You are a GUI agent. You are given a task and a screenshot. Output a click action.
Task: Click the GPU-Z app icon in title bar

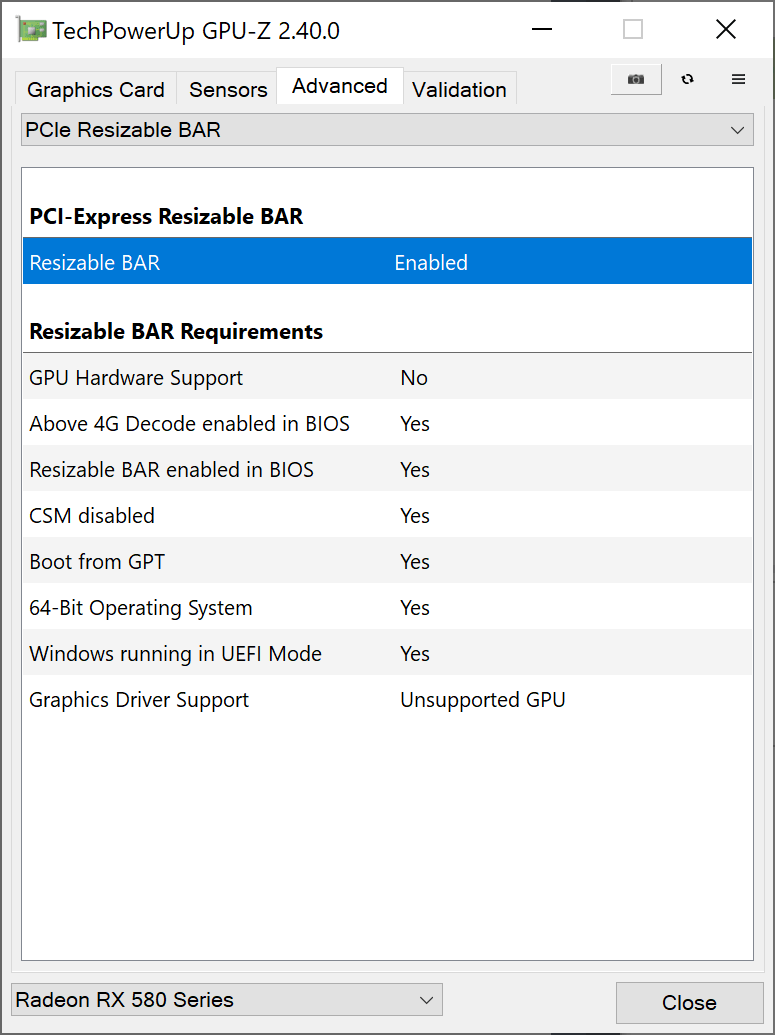click(31, 30)
